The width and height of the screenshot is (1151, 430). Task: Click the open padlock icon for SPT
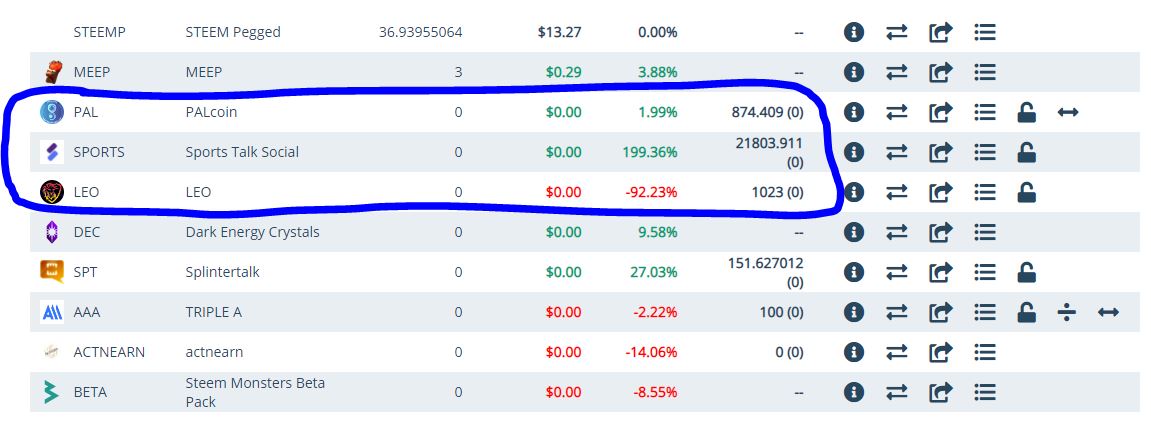(1026, 272)
